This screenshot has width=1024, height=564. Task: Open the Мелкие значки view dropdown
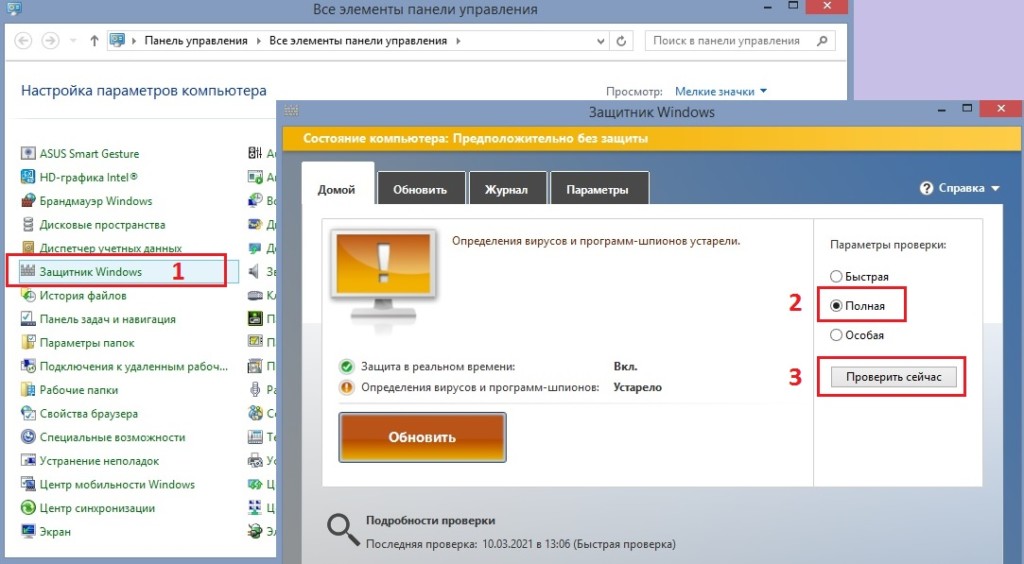721,91
